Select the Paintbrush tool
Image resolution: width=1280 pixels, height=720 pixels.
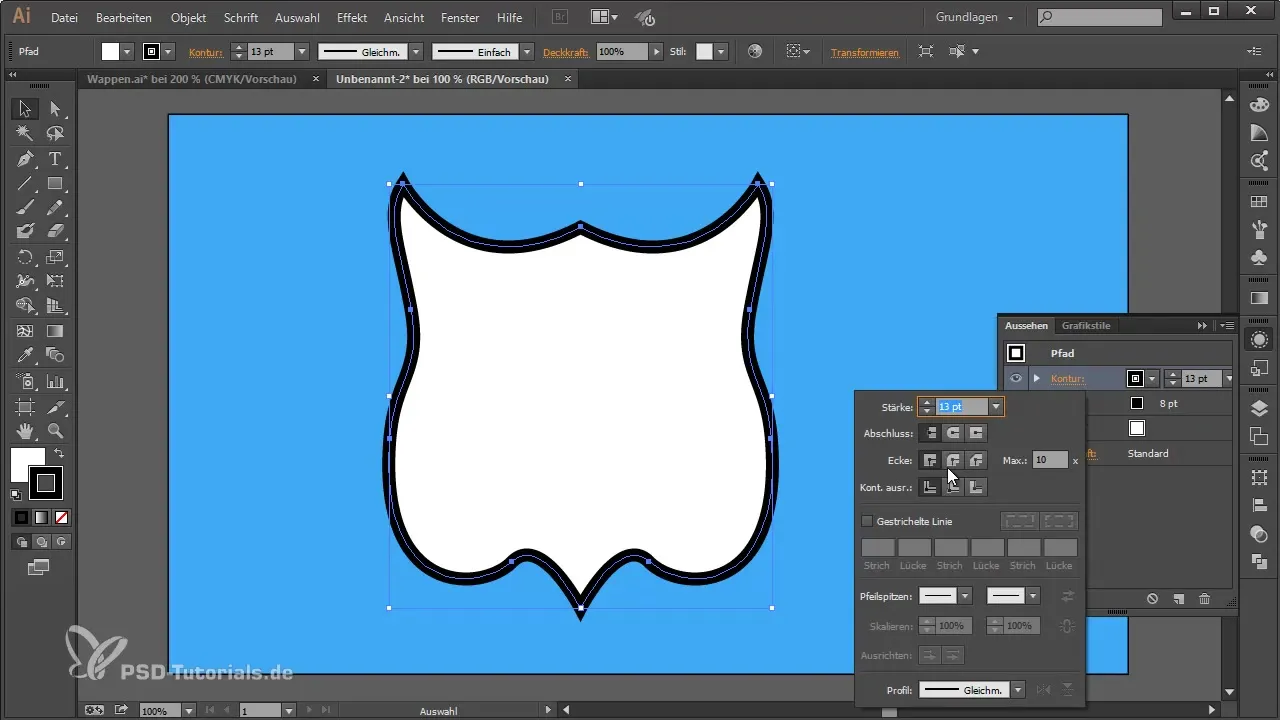(26, 207)
